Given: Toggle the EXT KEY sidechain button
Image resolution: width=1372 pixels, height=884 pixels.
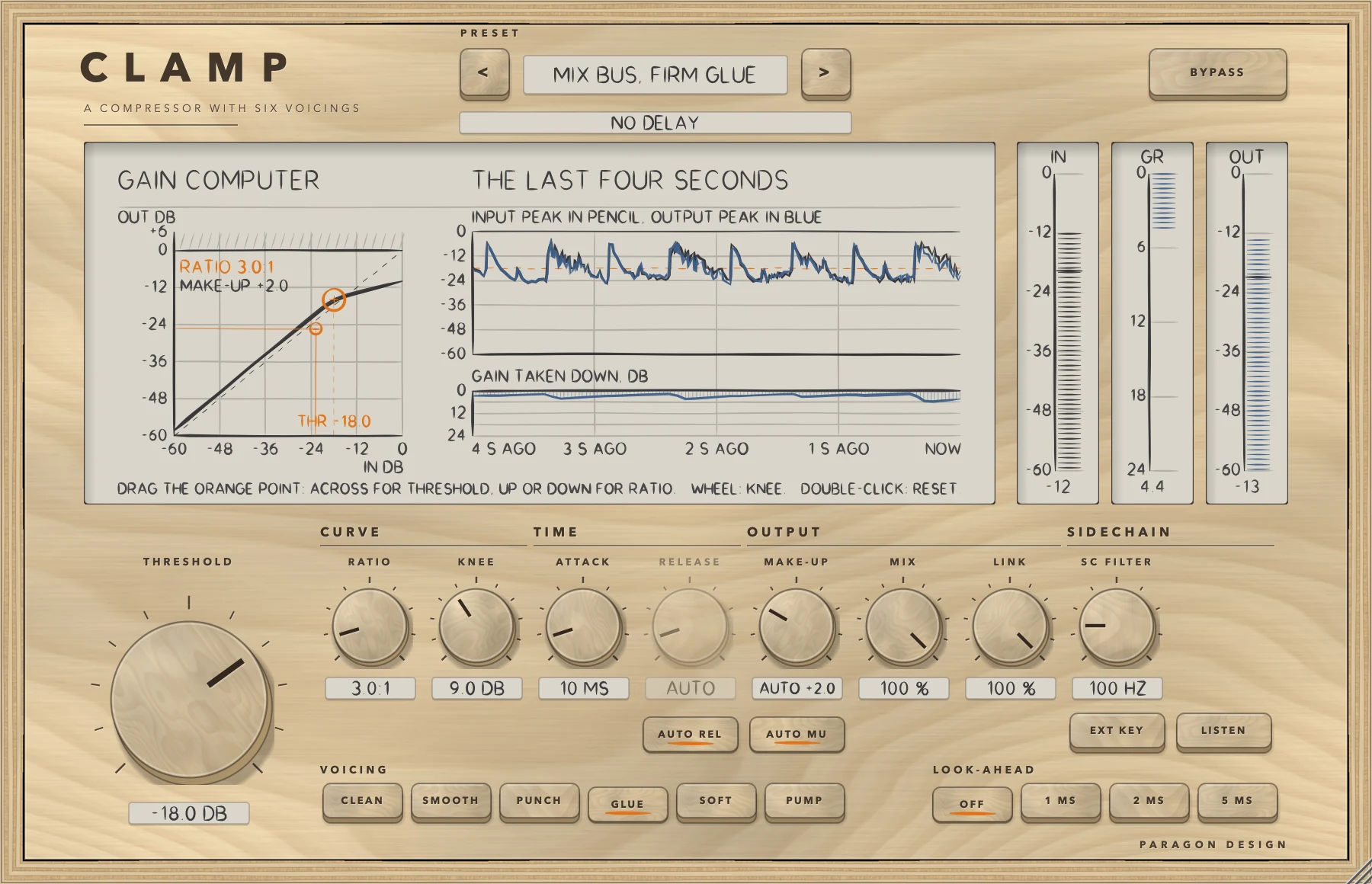Looking at the screenshot, I should point(1117,732).
